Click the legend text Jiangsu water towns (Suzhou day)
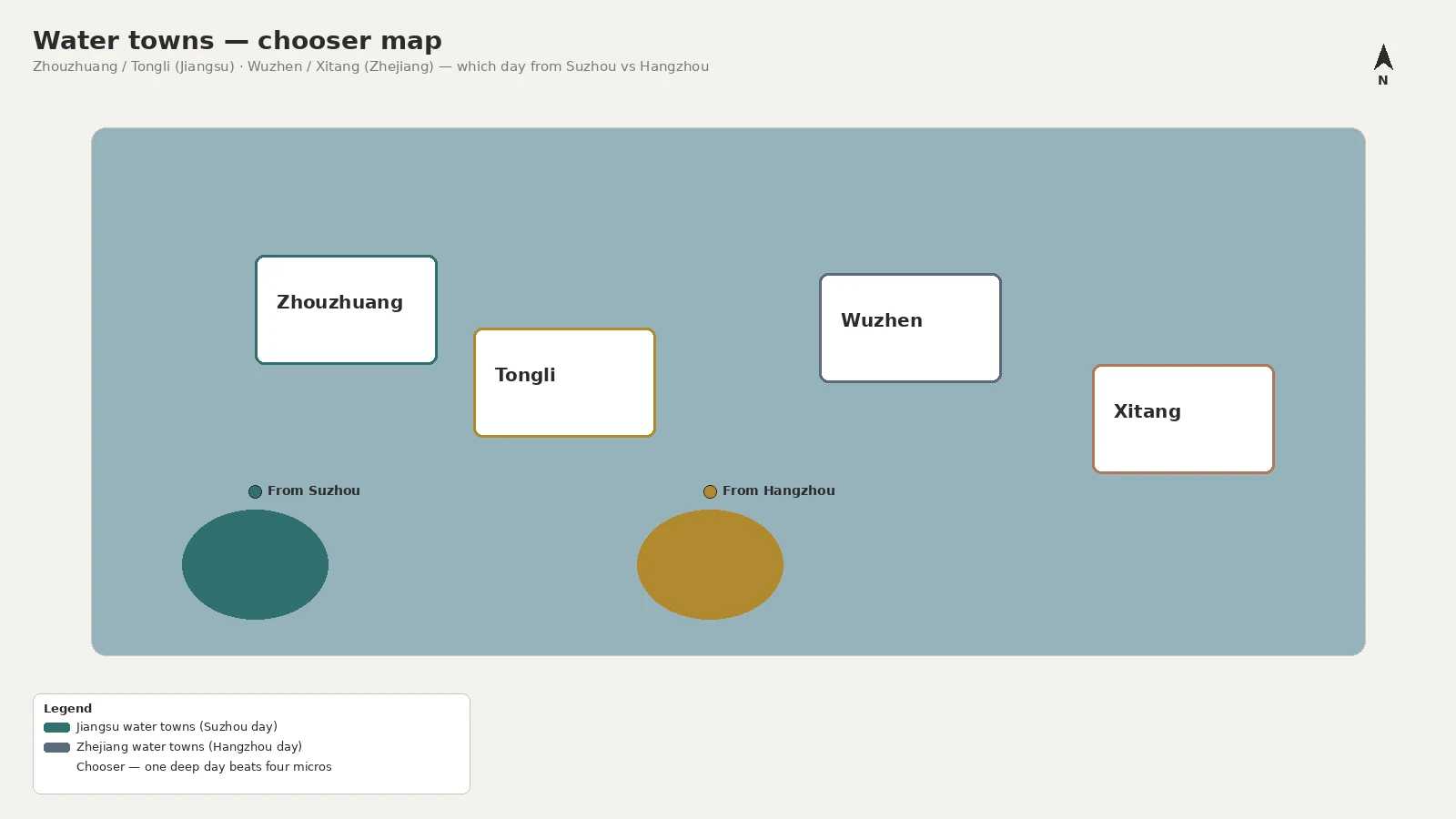1456x819 pixels. (x=177, y=727)
